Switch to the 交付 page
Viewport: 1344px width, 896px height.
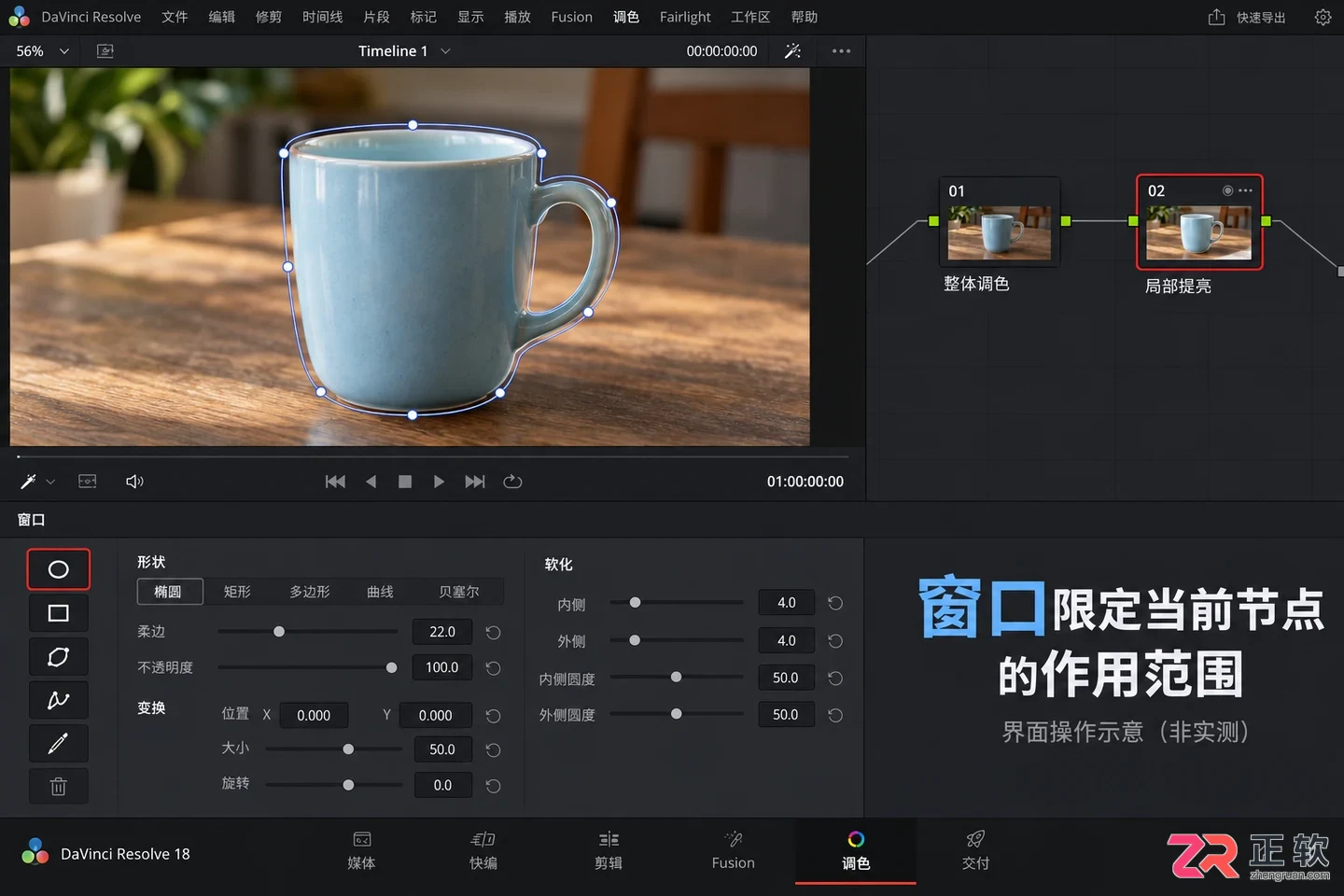coord(975,850)
